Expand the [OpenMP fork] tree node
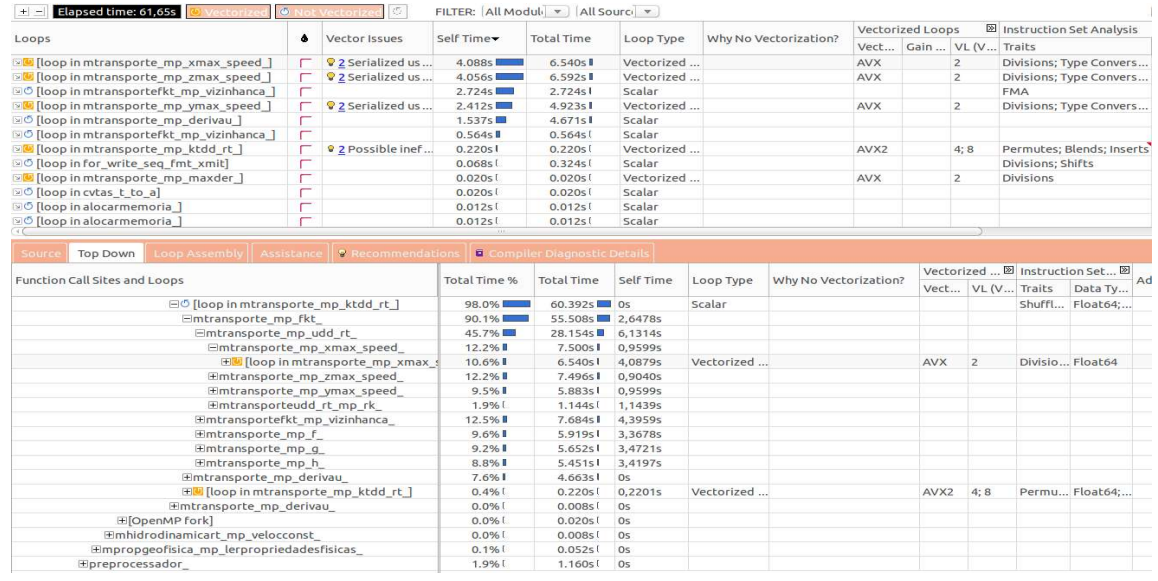The width and height of the screenshot is (1158, 581). [120, 520]
